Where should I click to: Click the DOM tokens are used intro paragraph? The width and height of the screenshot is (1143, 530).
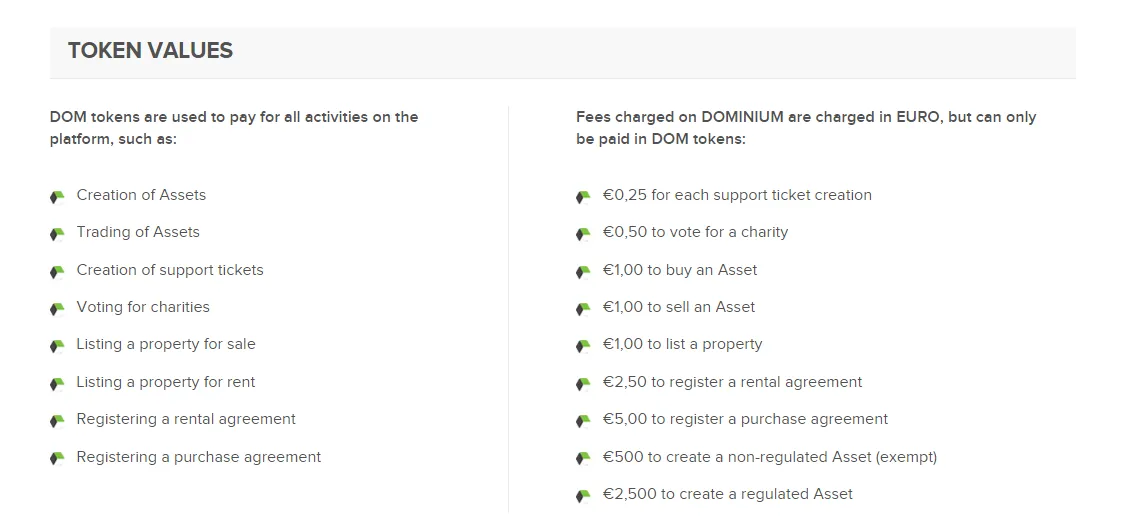point(234,128)
